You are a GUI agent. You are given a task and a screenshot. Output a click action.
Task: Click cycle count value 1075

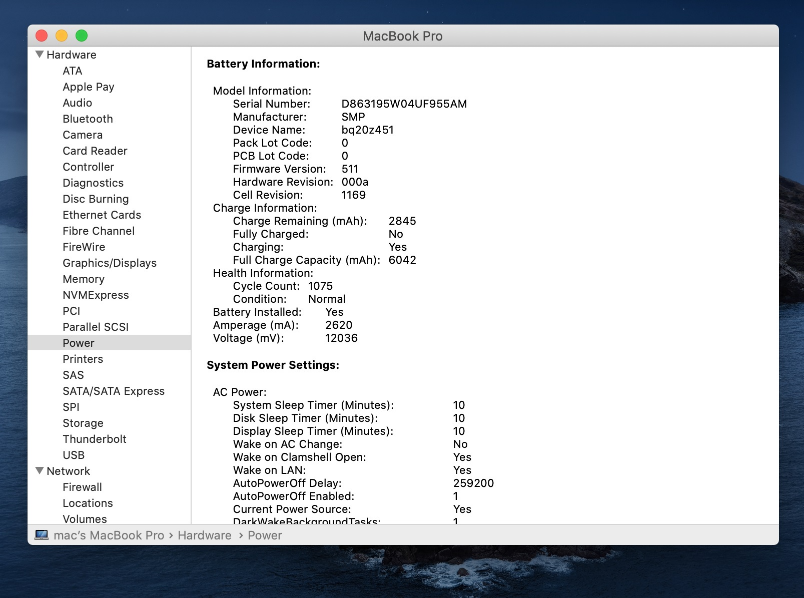(x=320, y=286)
